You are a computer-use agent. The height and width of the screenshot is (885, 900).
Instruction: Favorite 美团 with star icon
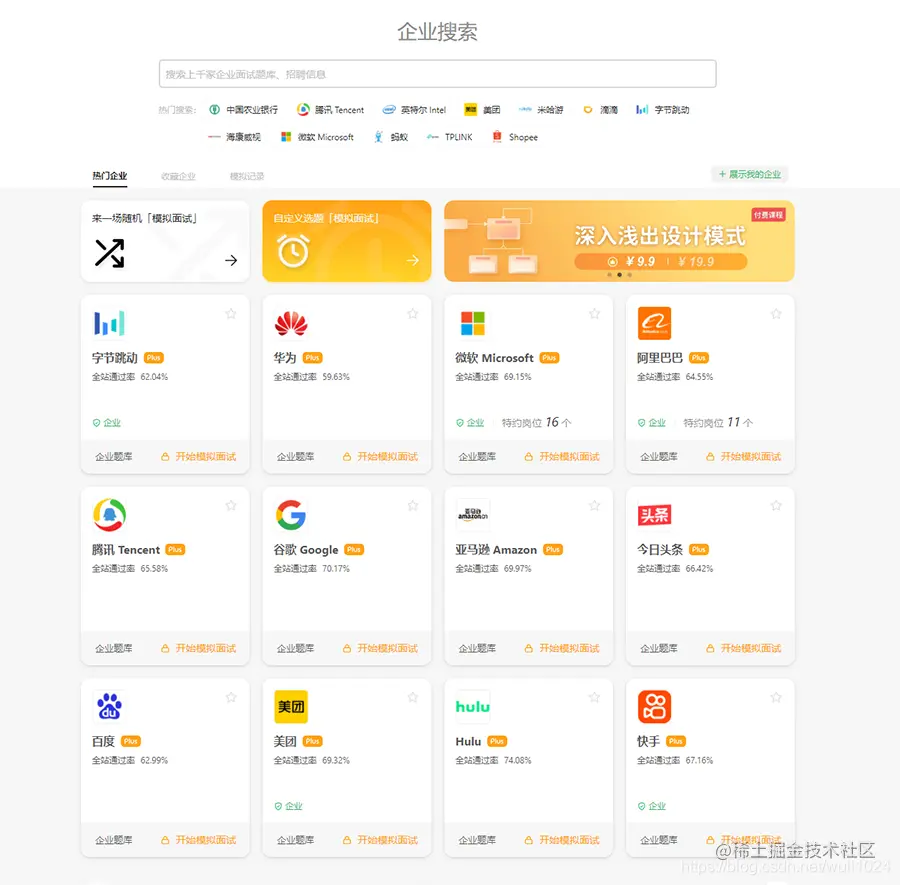413,697
